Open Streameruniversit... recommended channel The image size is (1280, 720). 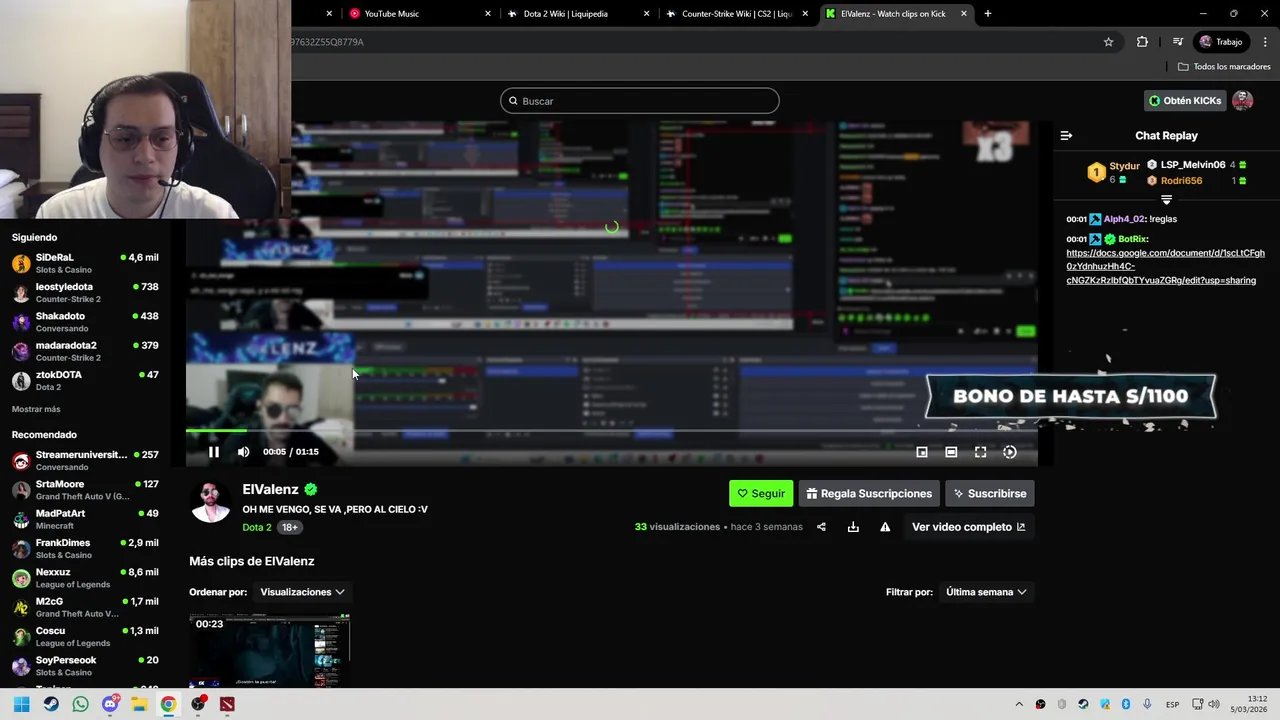click(x=85, y=460)
